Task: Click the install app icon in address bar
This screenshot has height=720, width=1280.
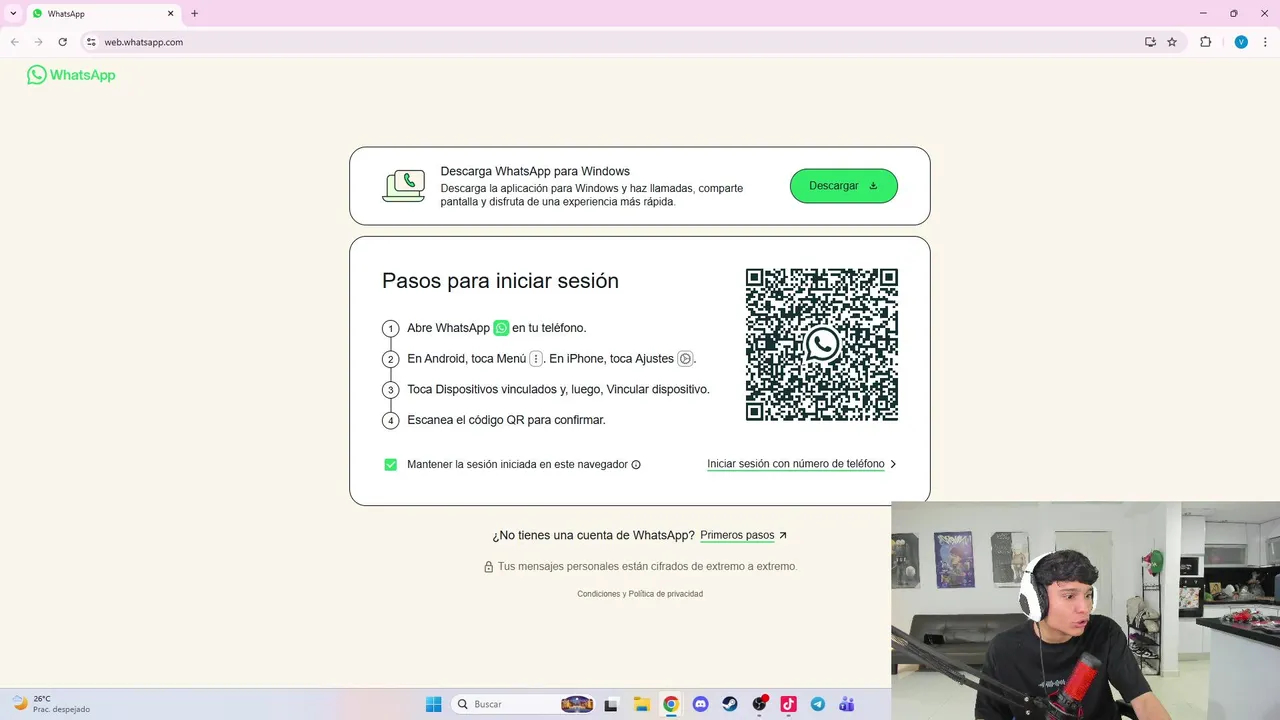Action: pos(1150,42)
